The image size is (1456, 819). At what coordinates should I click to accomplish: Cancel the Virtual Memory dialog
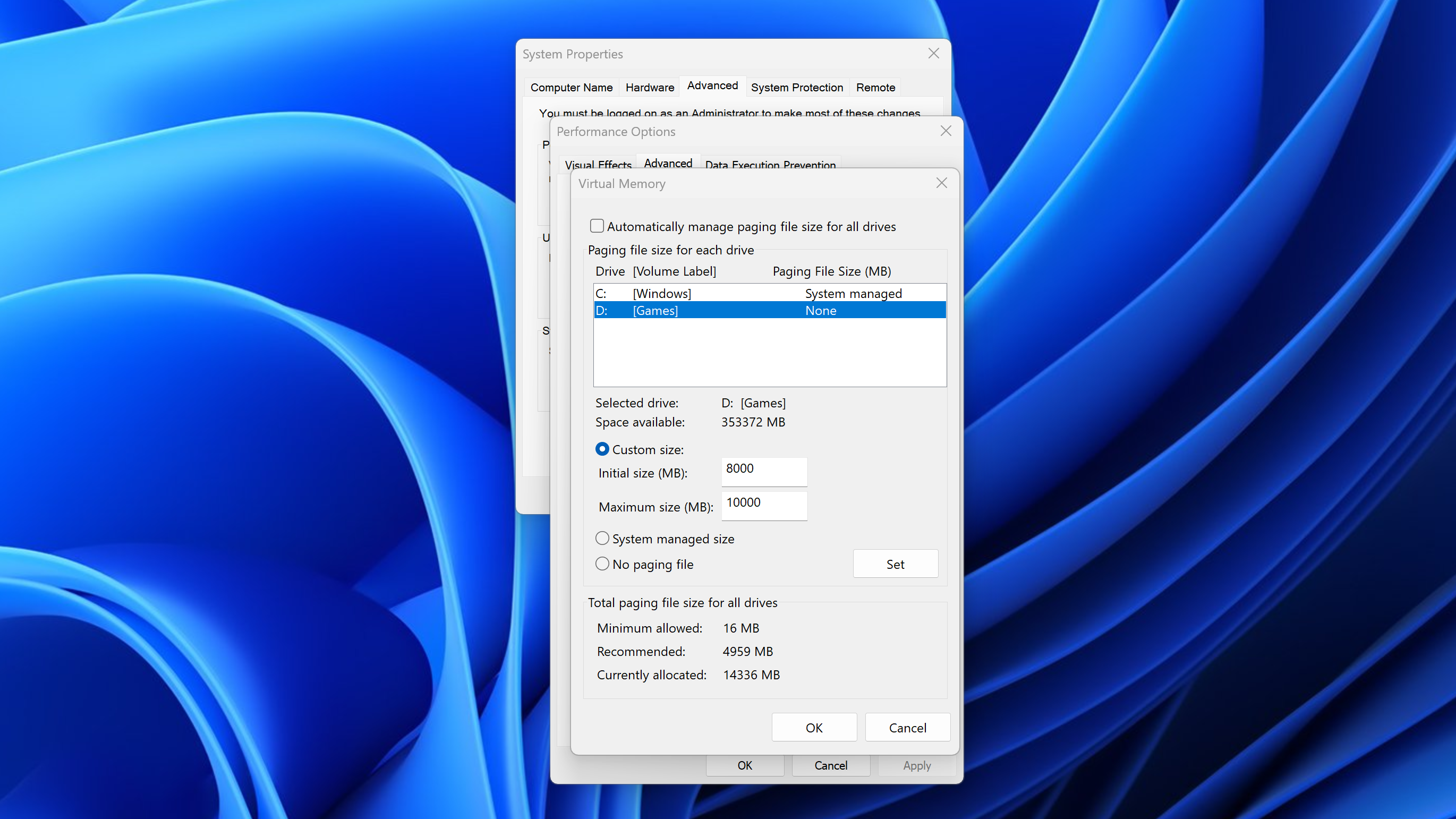(x=907, y=727)
